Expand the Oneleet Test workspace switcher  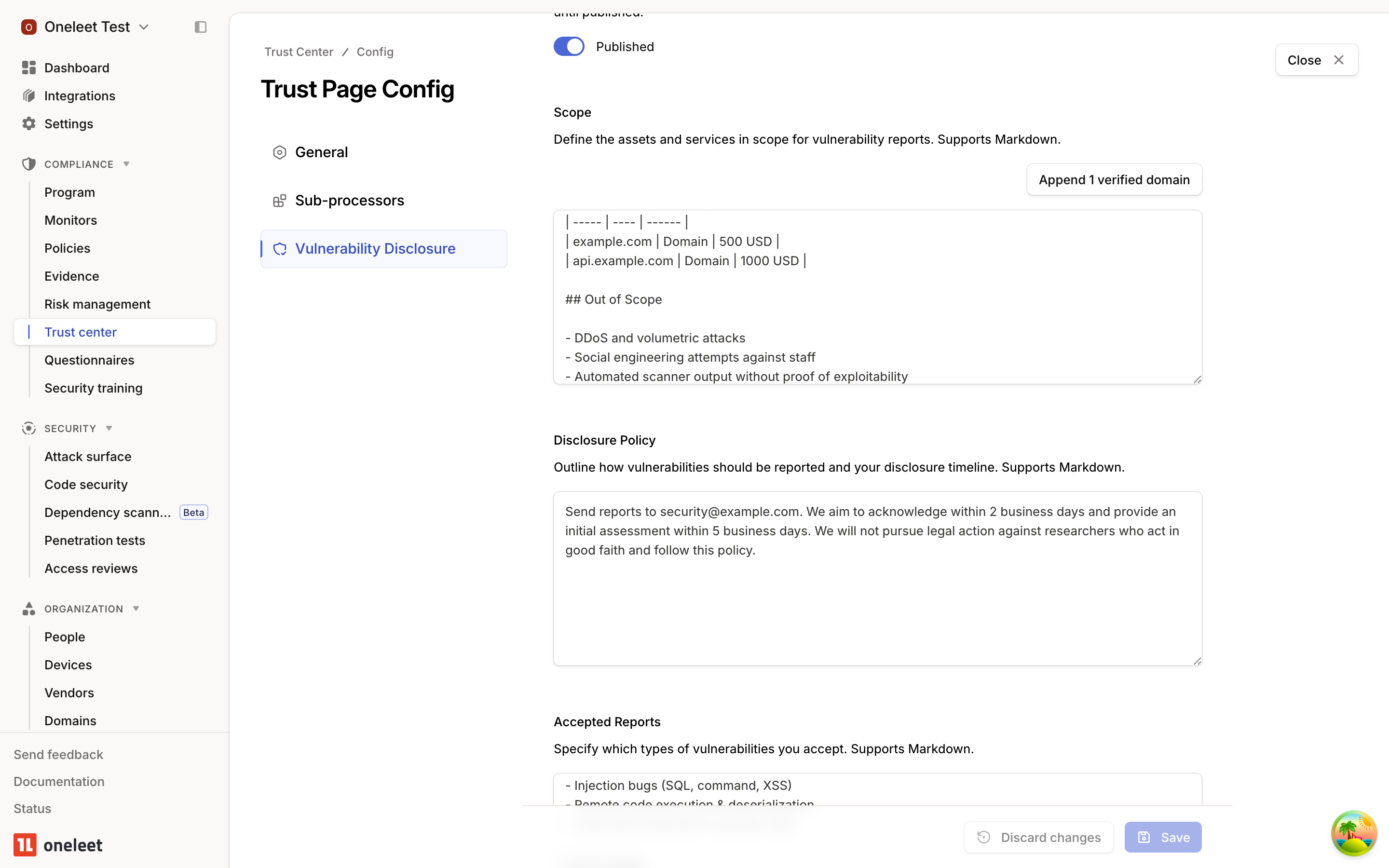[144, 27]
